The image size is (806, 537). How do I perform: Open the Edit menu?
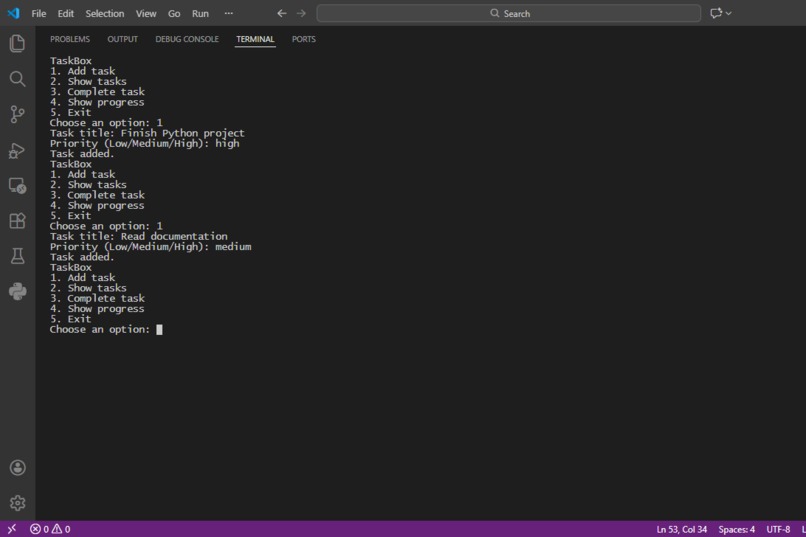pyautogui.click(x=65, y=13)
